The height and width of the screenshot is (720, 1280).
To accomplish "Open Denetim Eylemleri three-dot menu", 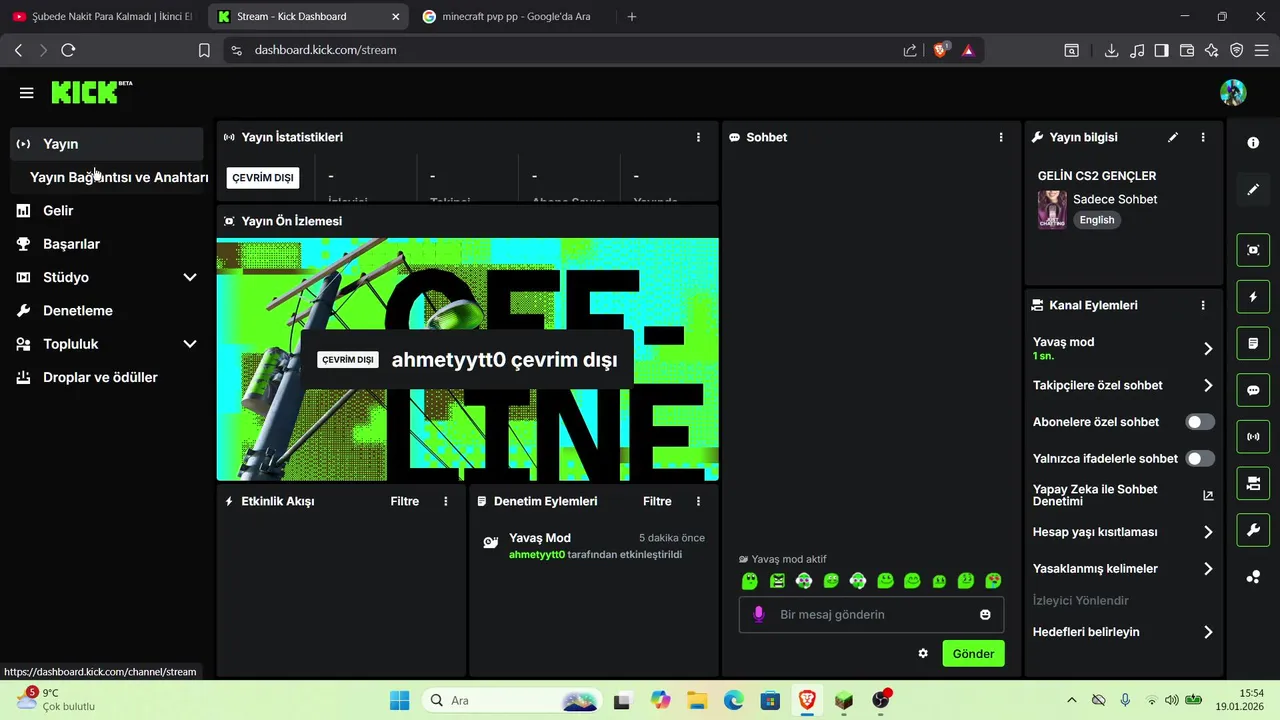I will tap(698, 501).
